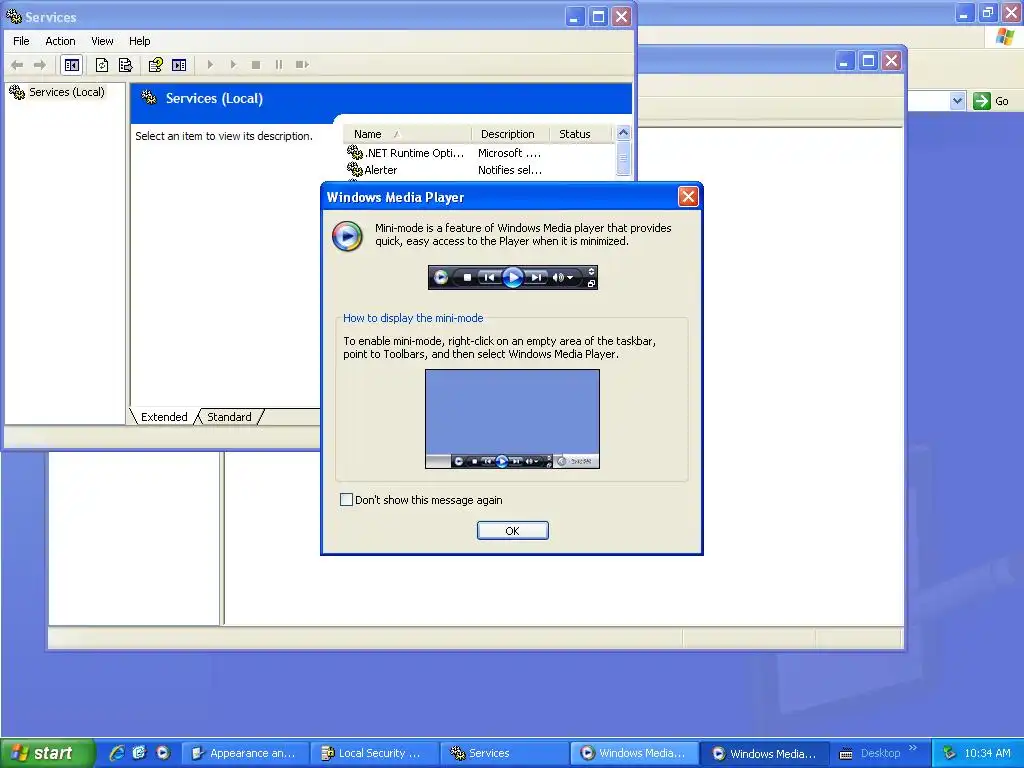Viewport: 1024px width, 768px height.
Task: Click the Windows Media Player dialog logo icon
Action: [x=347, y=236]
